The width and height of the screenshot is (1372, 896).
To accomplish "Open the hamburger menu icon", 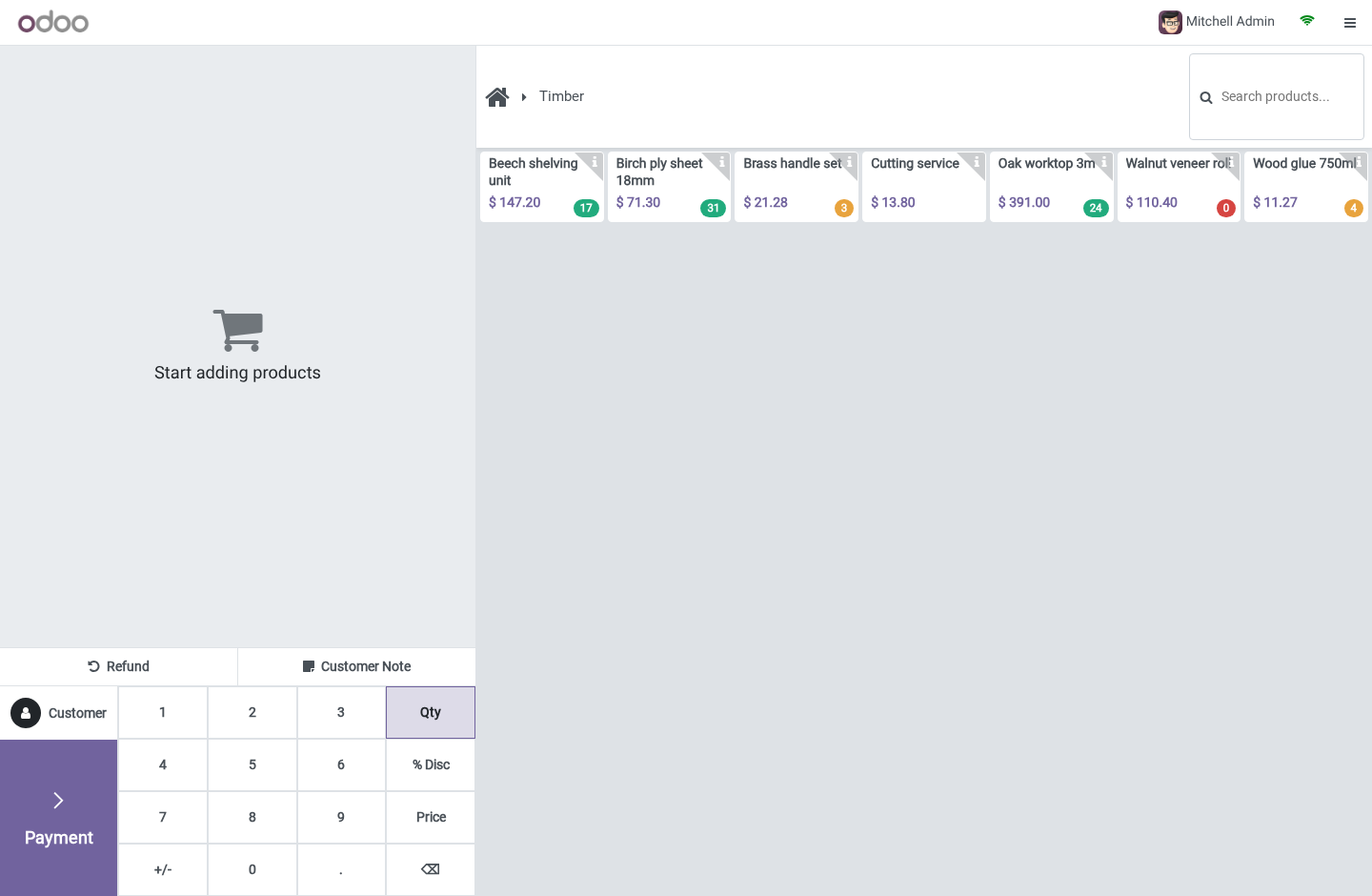I will pyautogui.click(x=1350, y=23).
